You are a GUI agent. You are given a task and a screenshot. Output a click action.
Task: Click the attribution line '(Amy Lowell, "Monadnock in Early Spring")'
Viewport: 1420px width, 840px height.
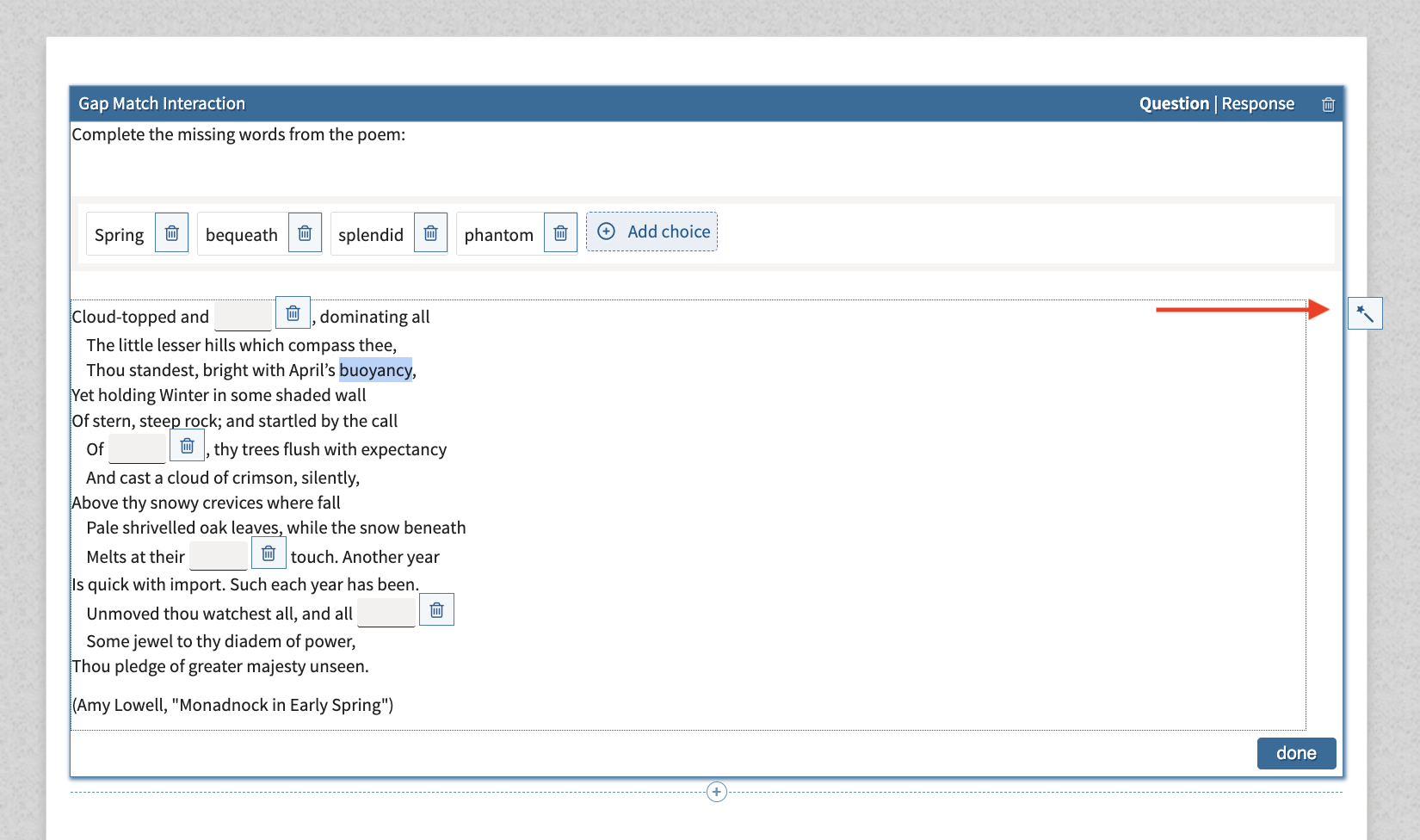(232, 705)
